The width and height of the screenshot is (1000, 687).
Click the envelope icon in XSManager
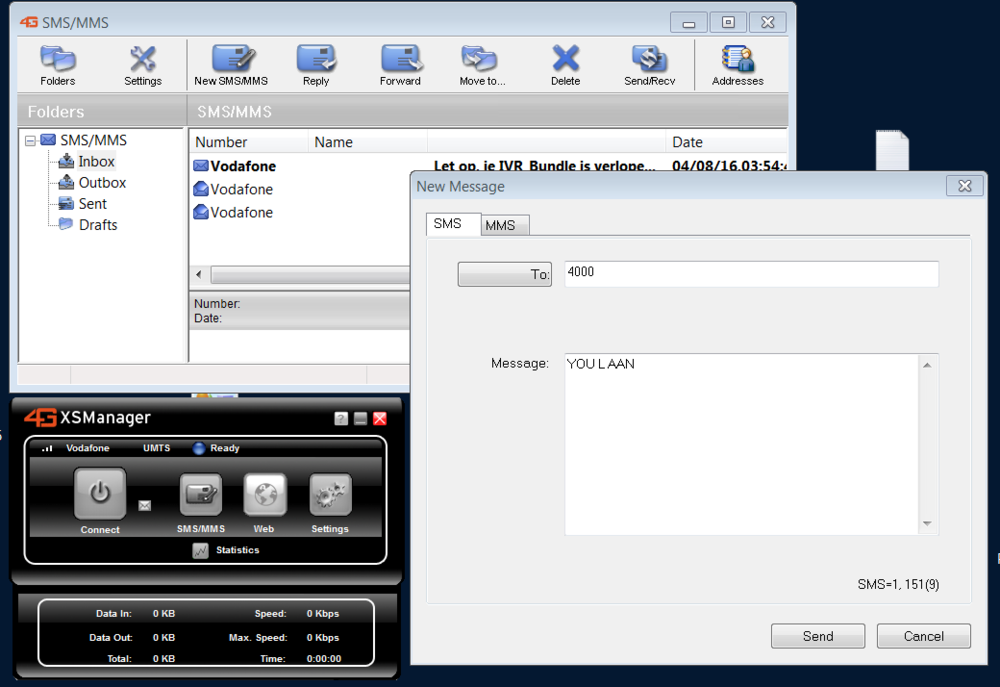[145, 506]
